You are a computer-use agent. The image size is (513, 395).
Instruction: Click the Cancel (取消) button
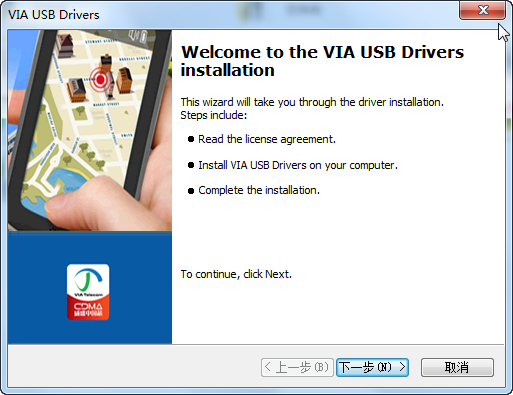(x=457, y=367)
